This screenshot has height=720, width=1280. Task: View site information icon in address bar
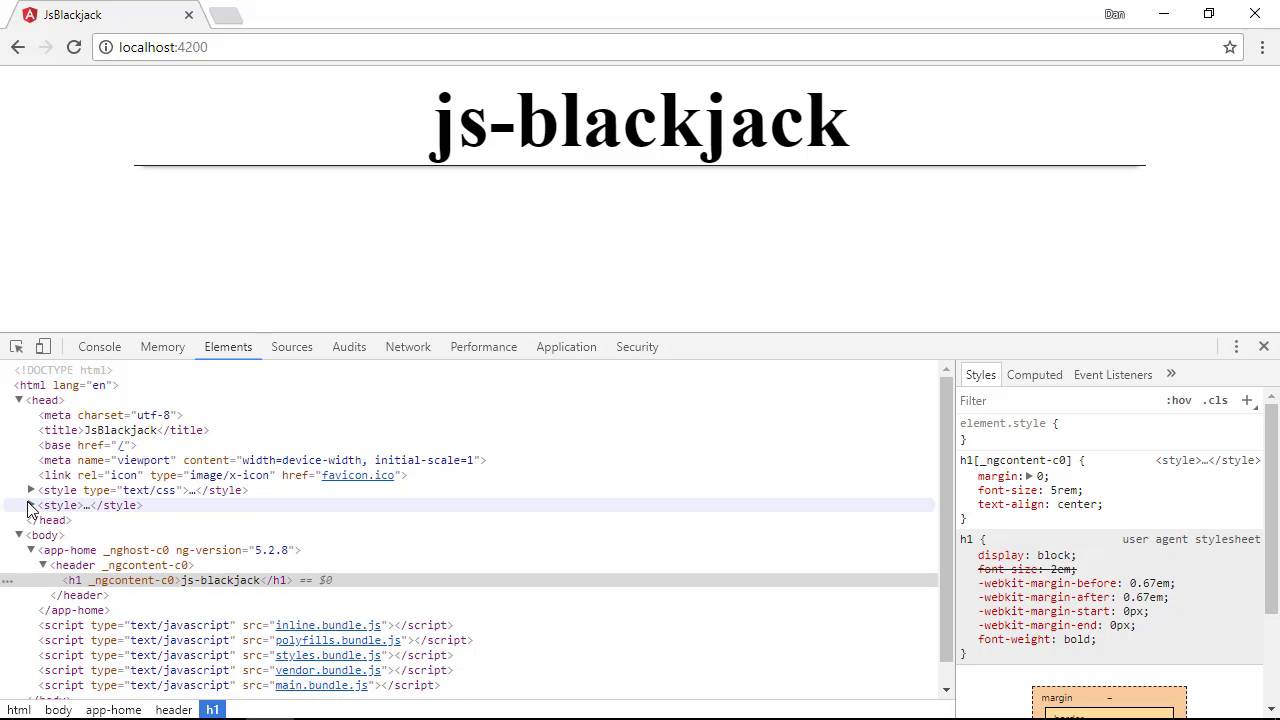pyautogui.click(x=106, y=47)
